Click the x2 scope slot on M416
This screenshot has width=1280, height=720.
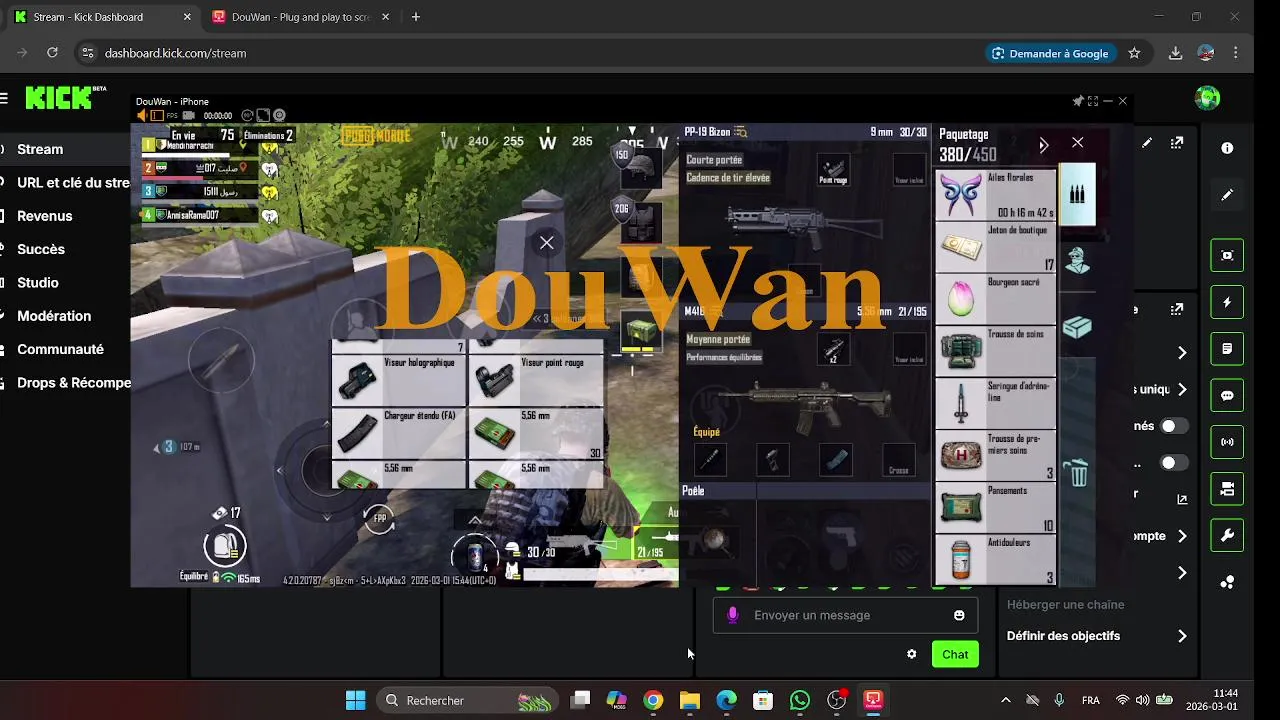834,349
